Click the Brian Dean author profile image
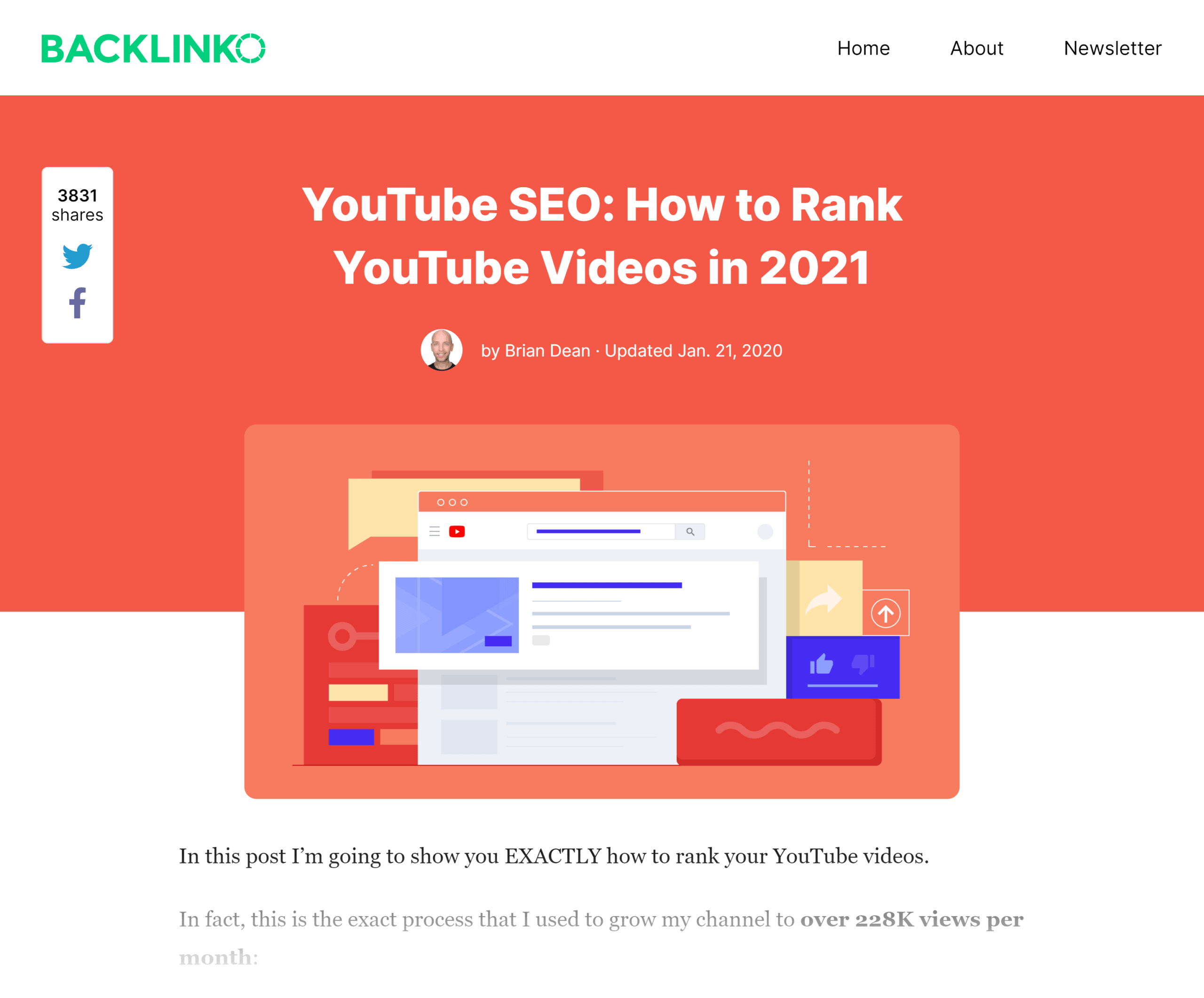 442,351
